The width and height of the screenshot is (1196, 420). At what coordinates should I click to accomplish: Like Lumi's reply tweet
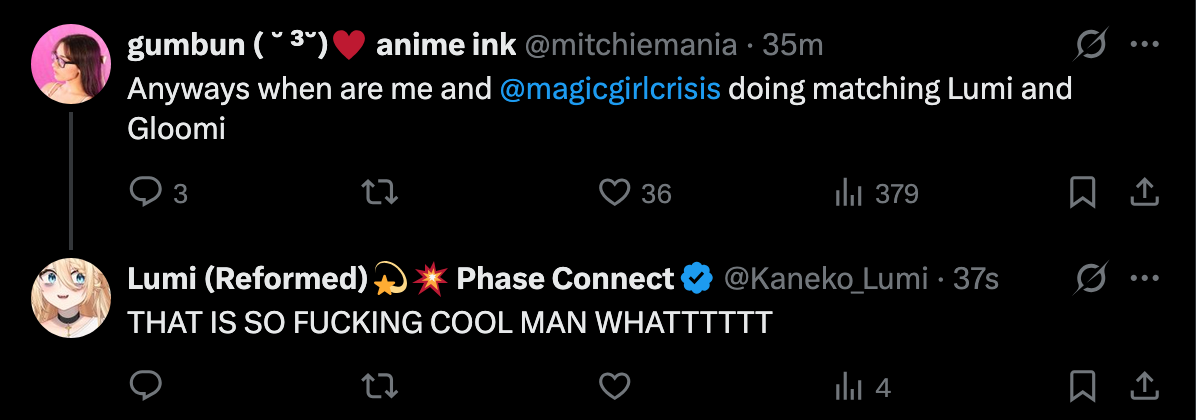pyautogui.click(x=613, y=385)
